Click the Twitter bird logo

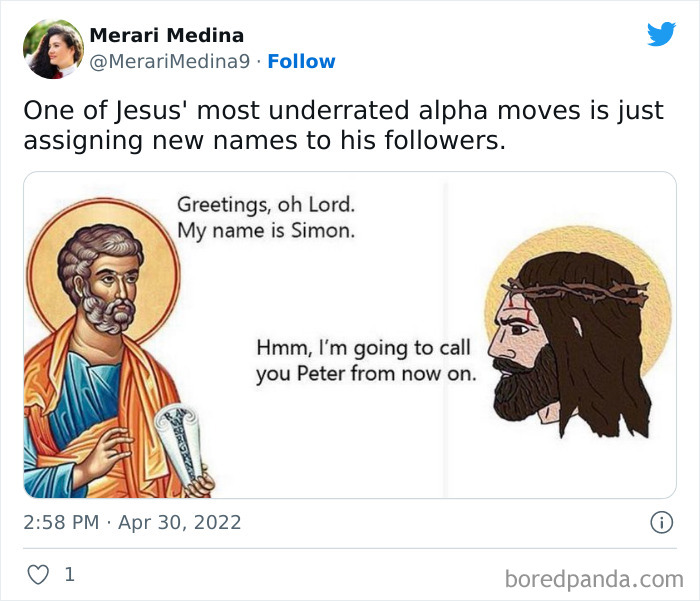661,35
